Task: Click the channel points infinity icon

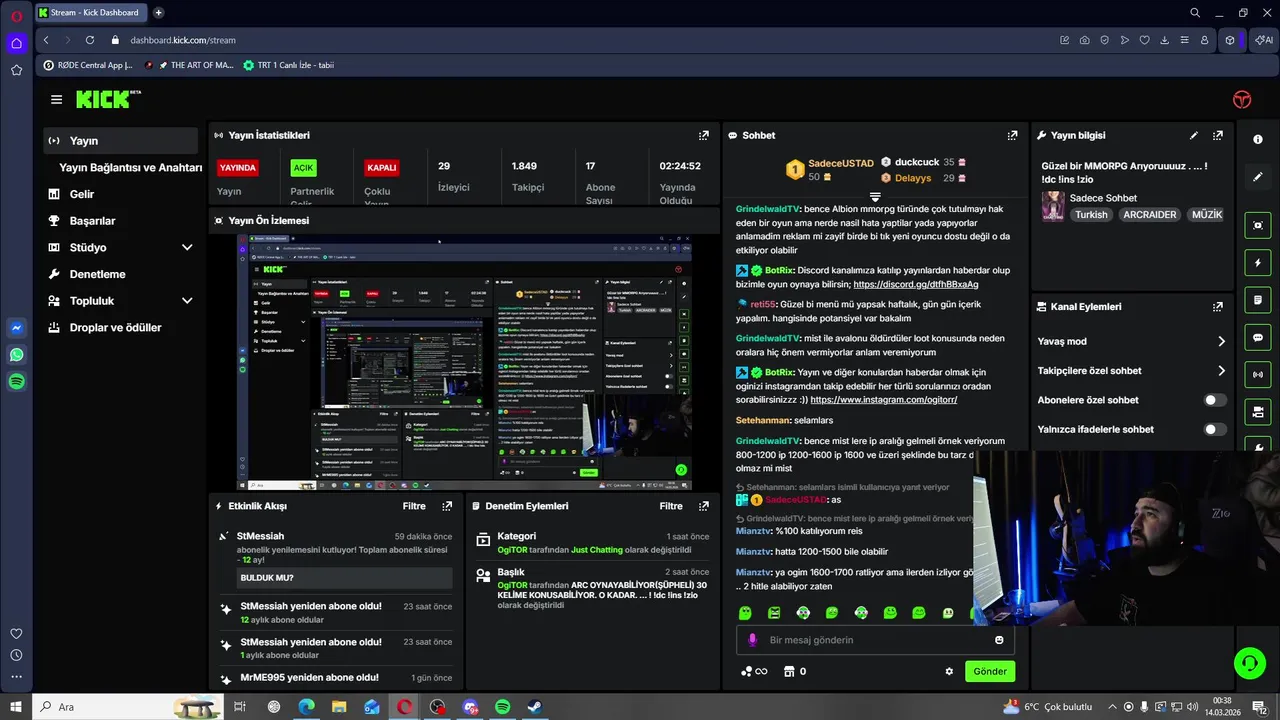Action: click(x=754, y=671)
